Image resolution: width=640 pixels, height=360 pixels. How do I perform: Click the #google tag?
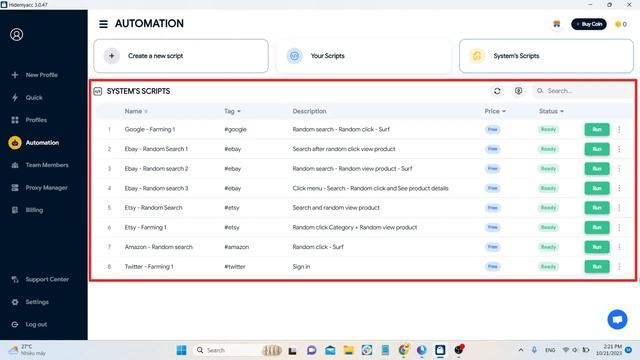pos(235,129)
